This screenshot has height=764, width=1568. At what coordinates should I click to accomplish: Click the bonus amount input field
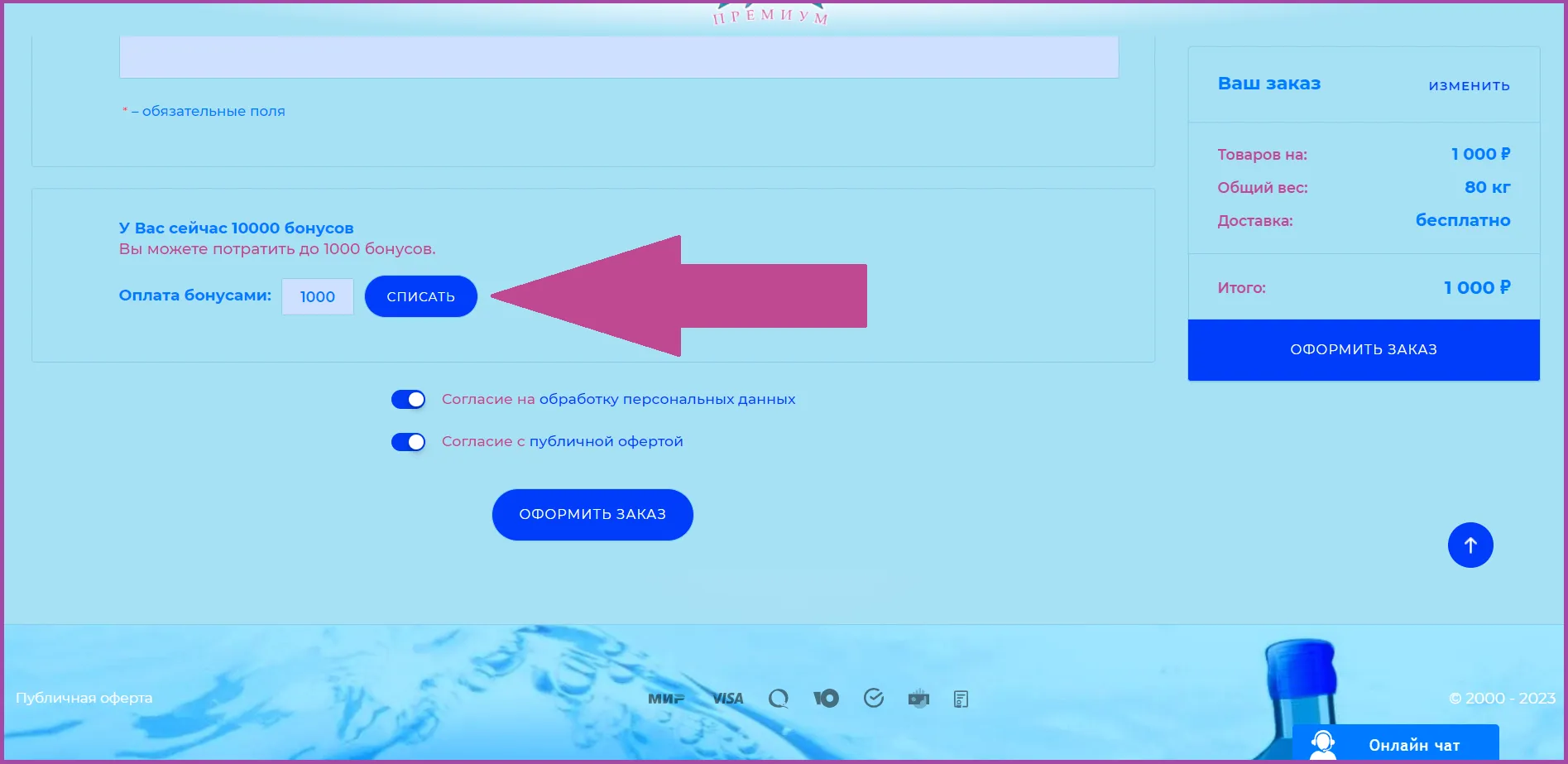[318, 297]
